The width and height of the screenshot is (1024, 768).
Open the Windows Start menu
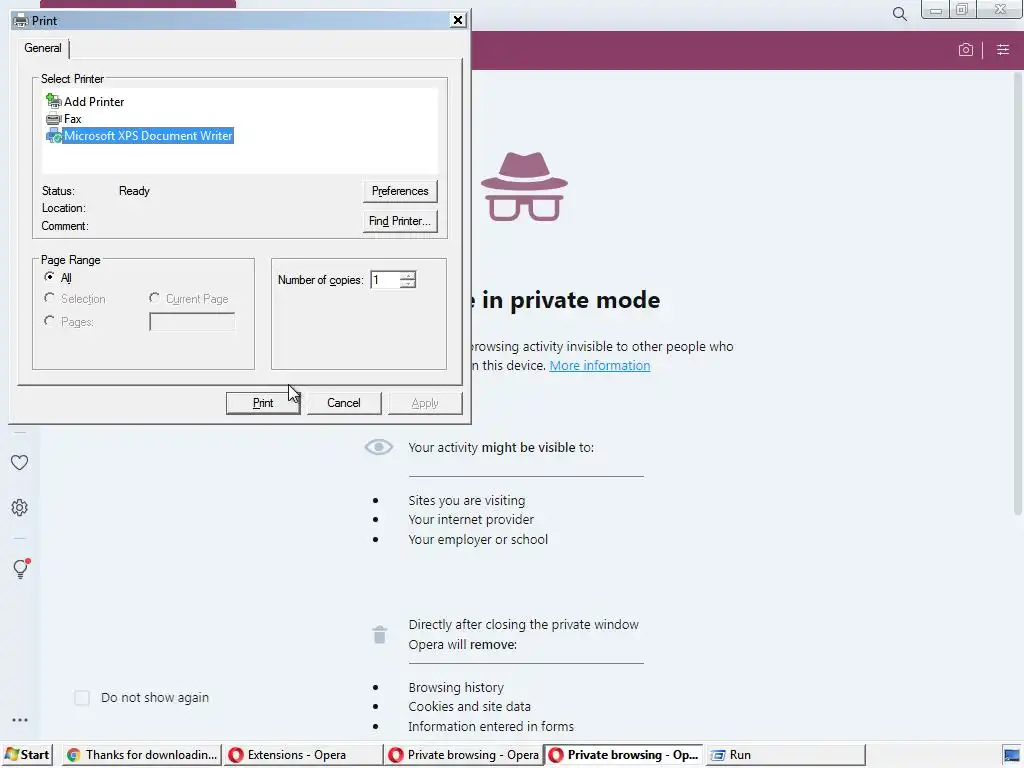[x=27, y=755]
